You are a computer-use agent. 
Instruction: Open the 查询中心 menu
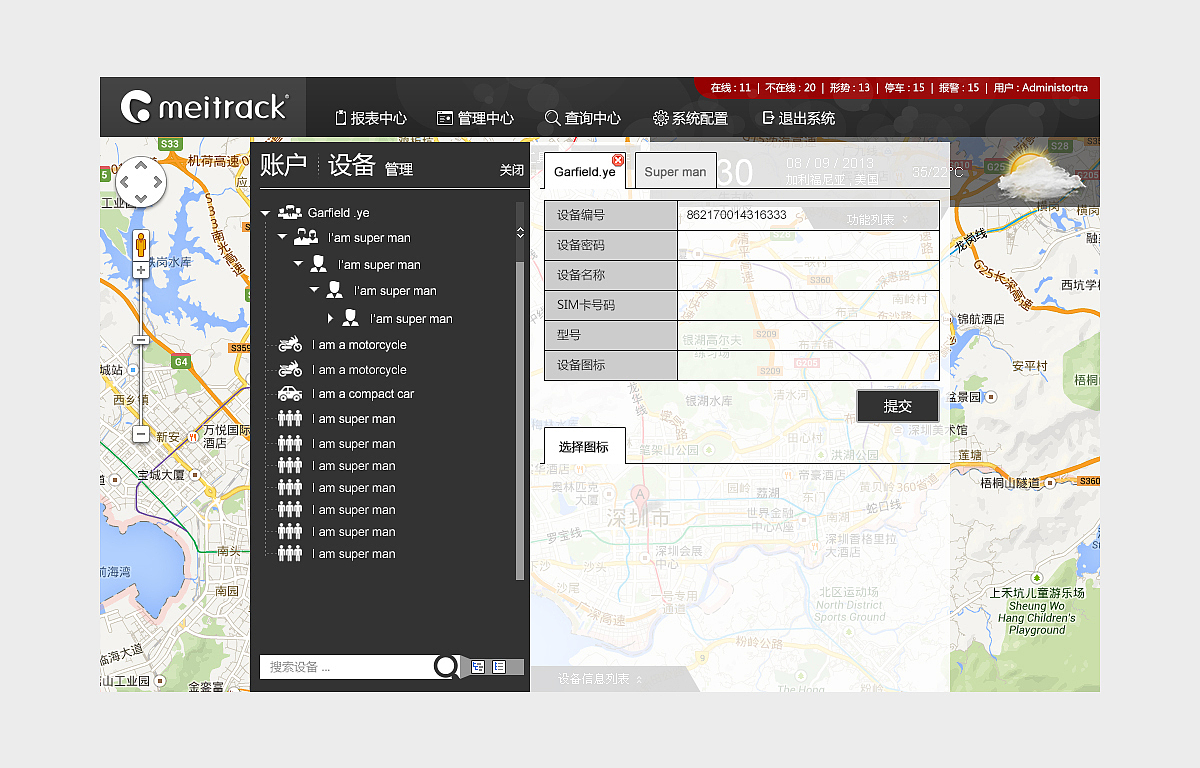(583, 118)
